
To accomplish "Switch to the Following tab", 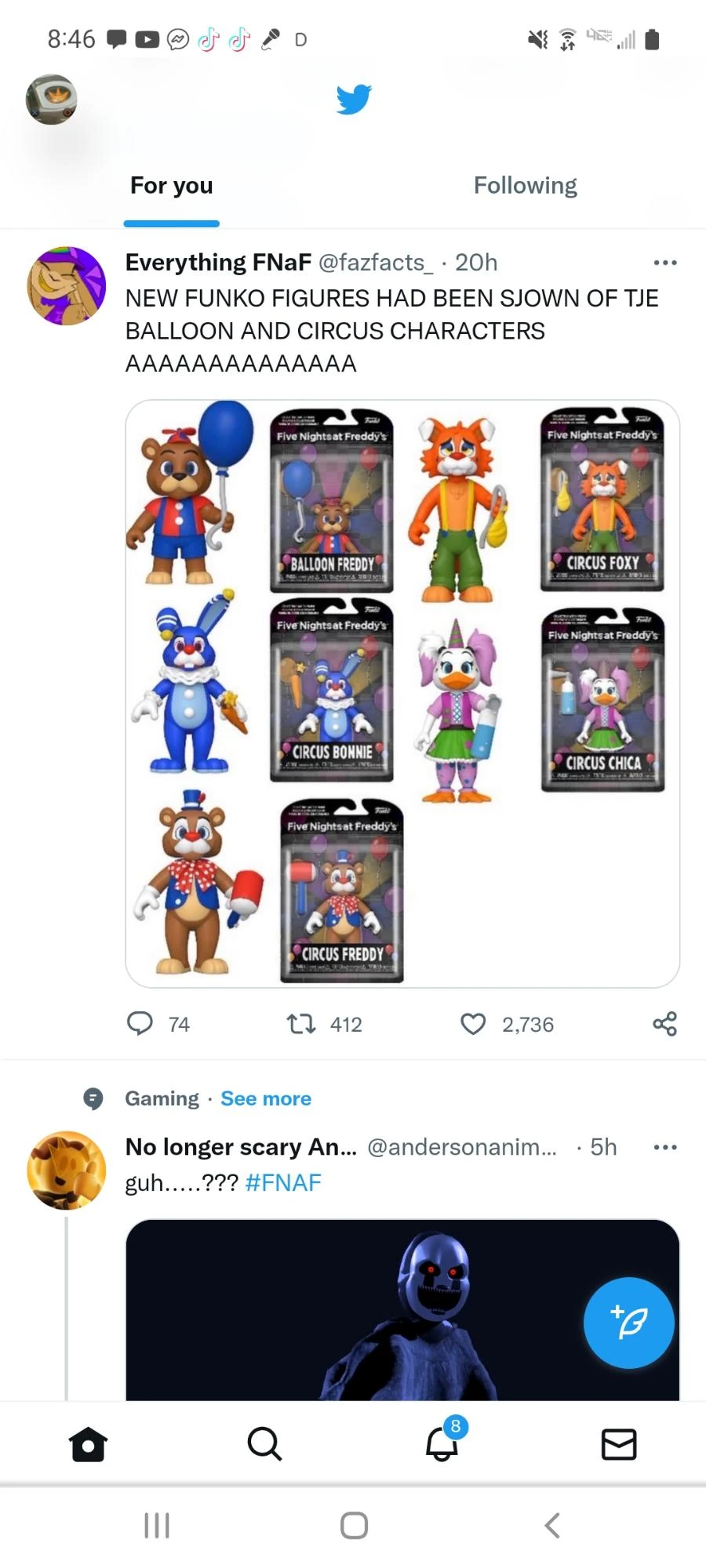I will coord(525,185).
